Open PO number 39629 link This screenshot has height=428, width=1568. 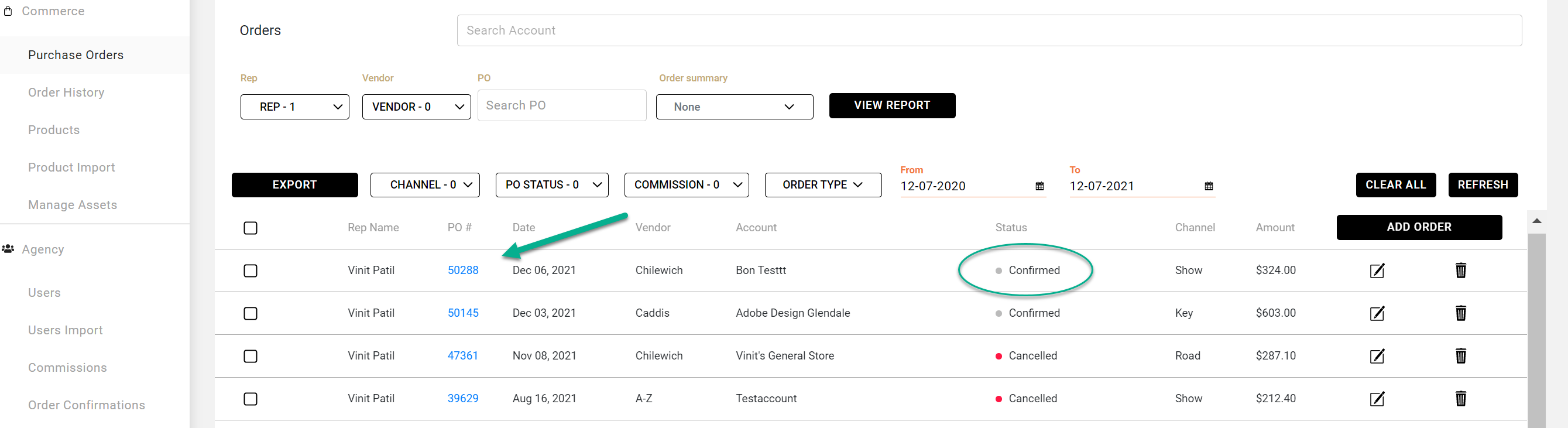[x=462, y=398]
